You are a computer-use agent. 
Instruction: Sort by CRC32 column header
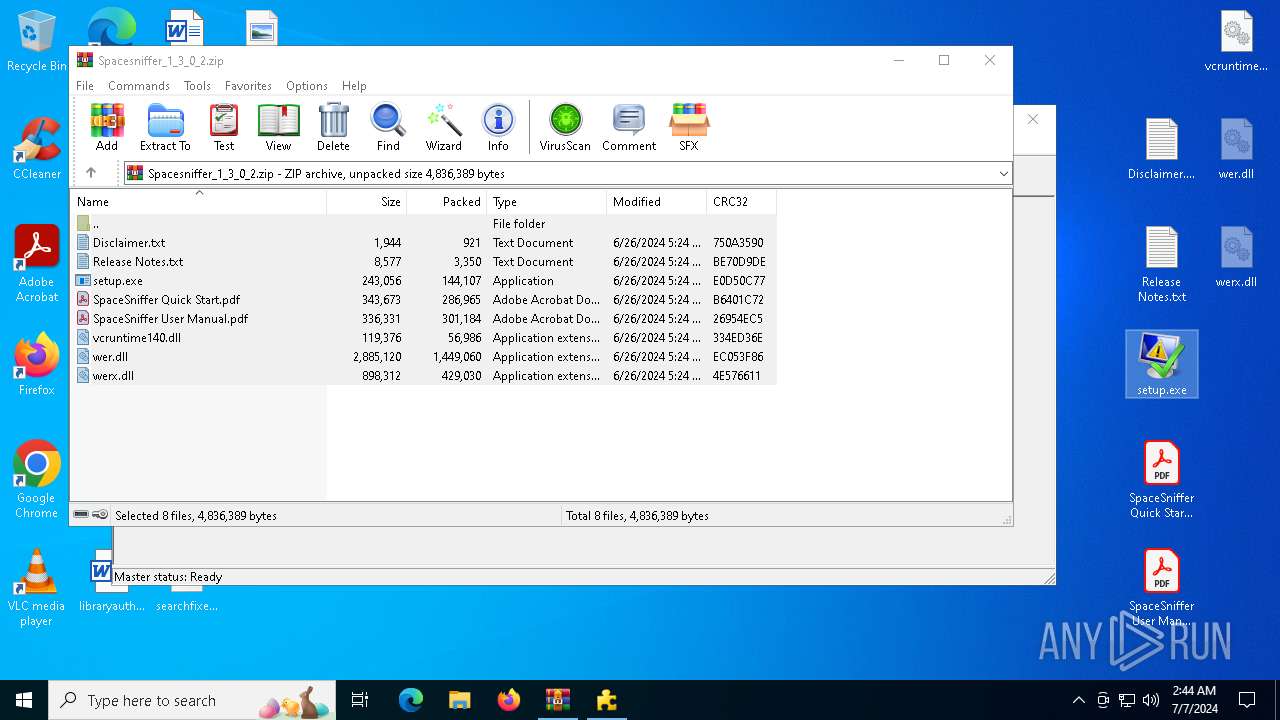click(742, 201)
